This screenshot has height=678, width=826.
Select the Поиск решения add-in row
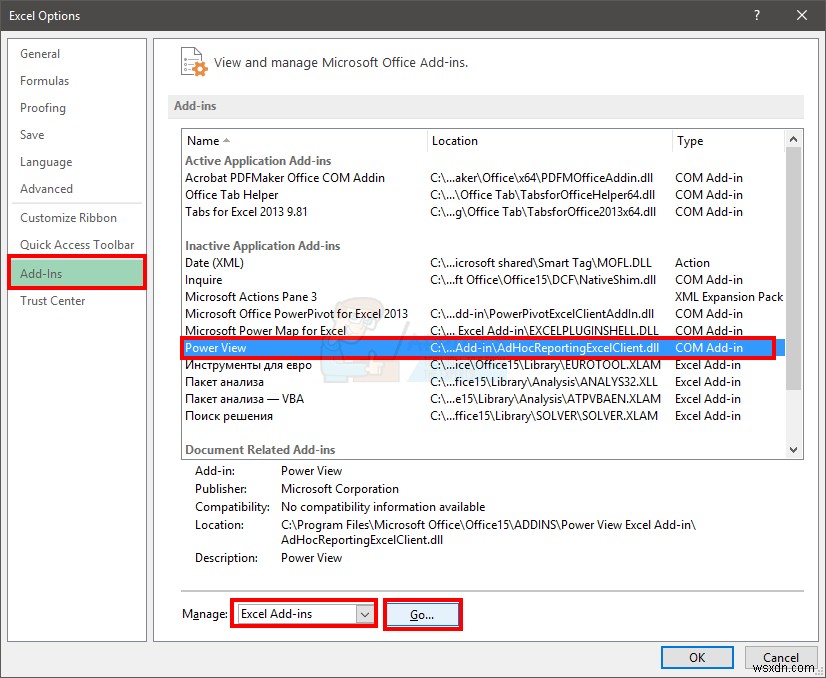point(483,416)
